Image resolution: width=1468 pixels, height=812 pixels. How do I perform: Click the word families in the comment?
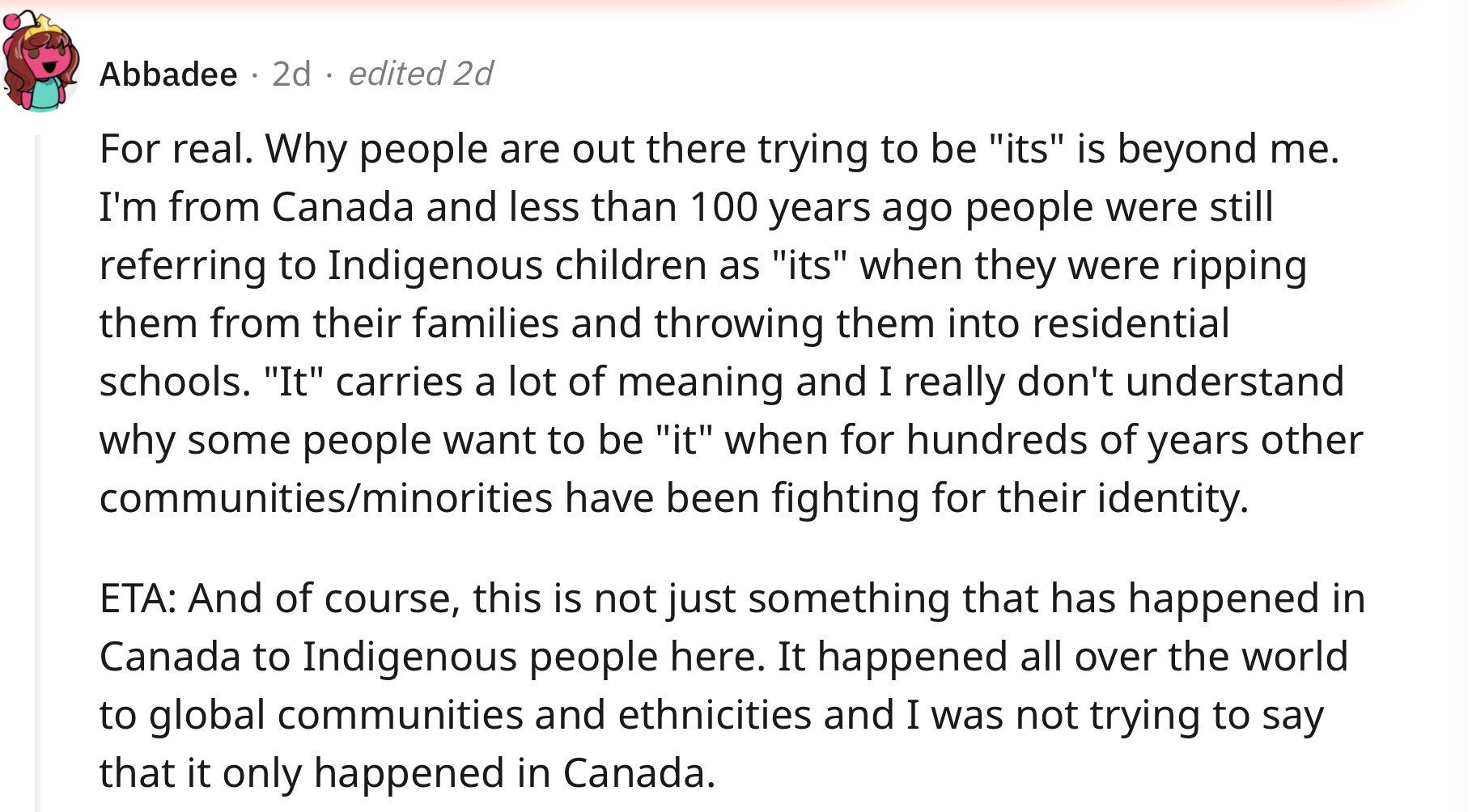point(486,323)
